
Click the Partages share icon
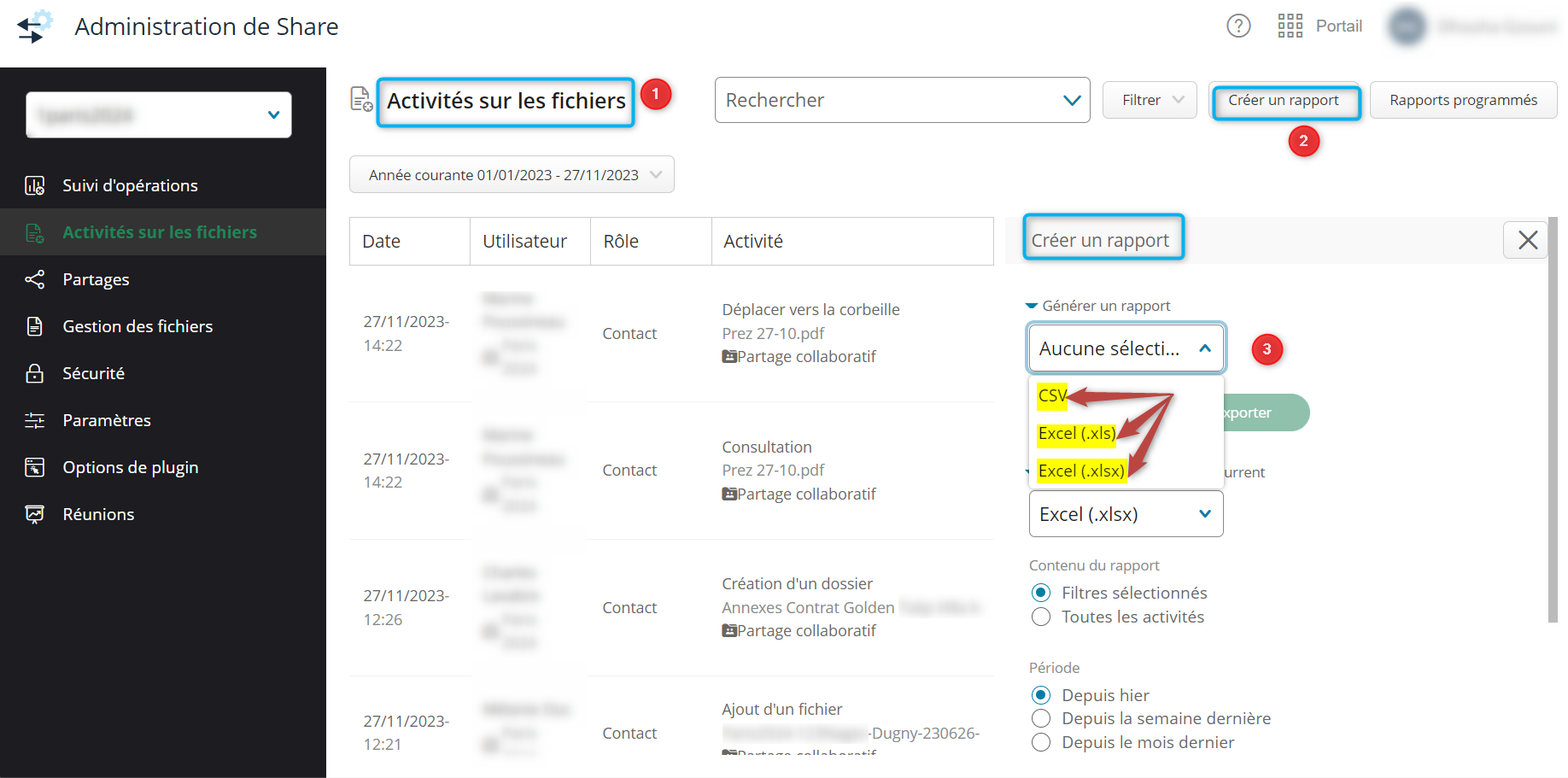[x=34, y=279]
